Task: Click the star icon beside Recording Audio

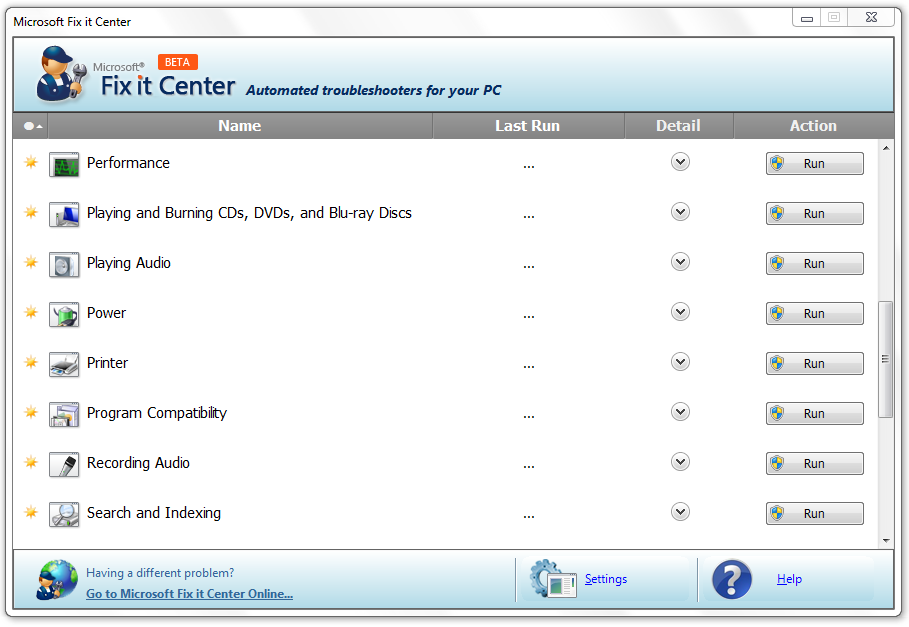Action: point(31,462)
